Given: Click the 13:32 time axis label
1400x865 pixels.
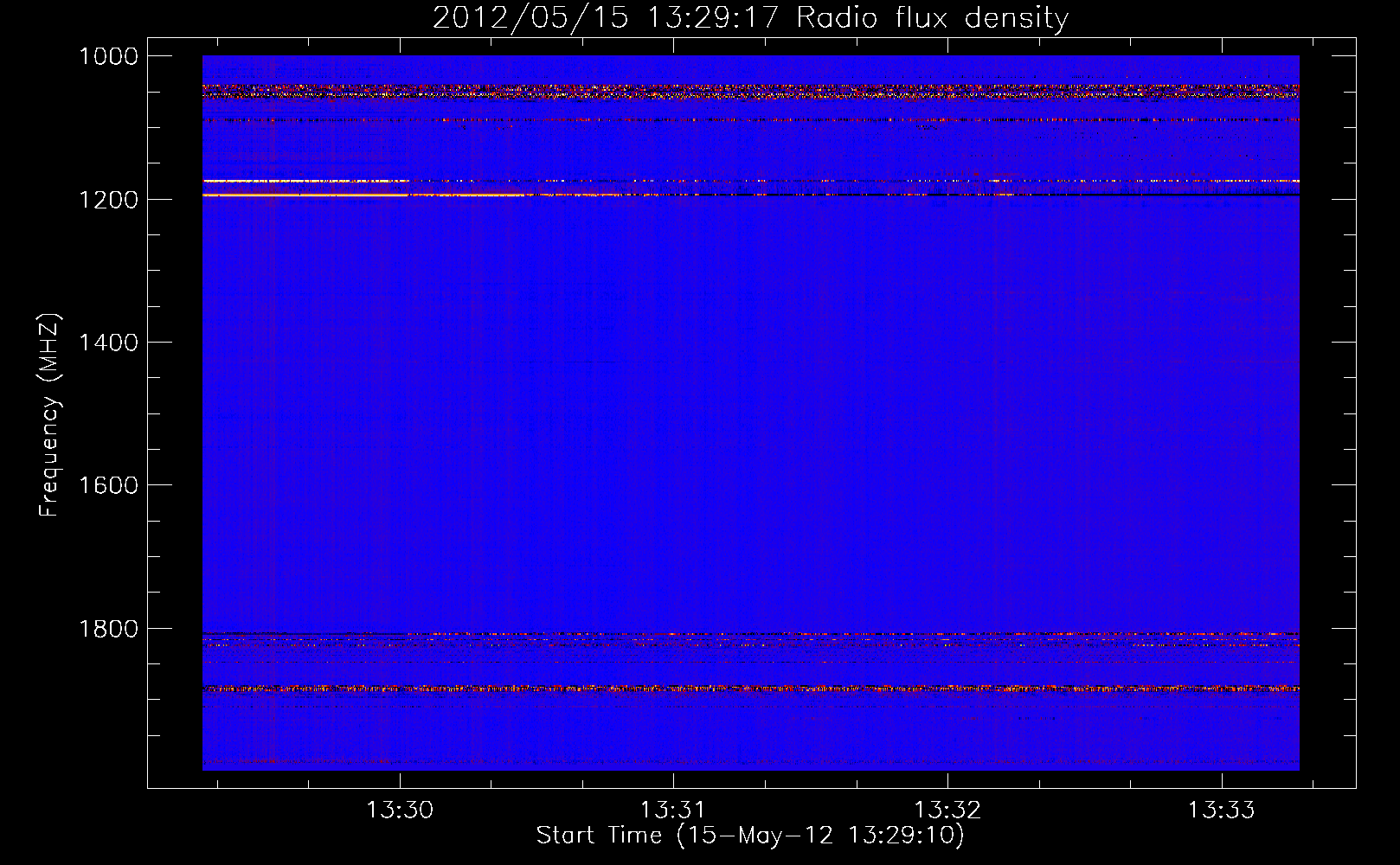Looking at the screenshot, I should 947,811.
